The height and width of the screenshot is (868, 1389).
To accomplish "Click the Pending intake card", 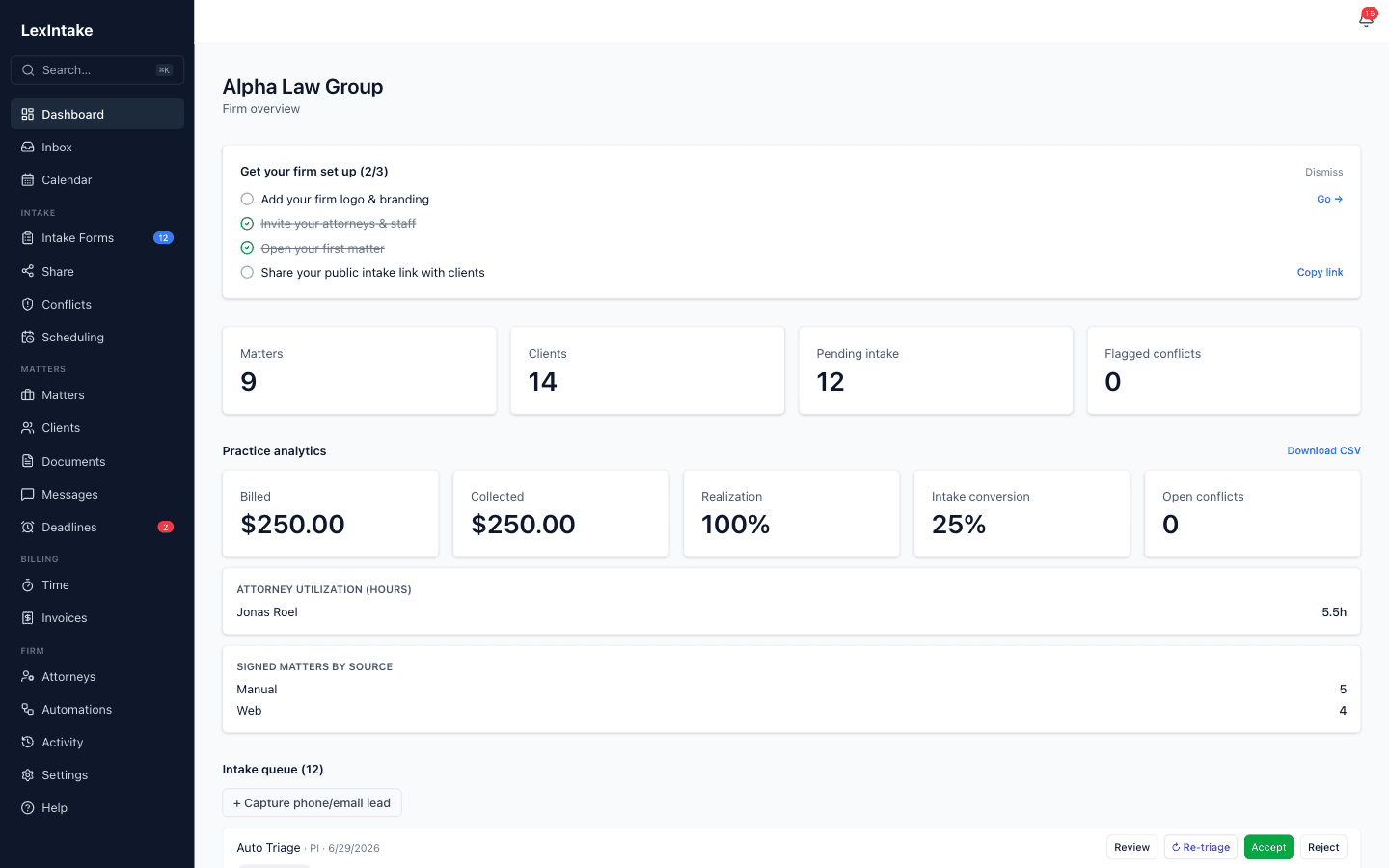I will (x=936, y=370).
